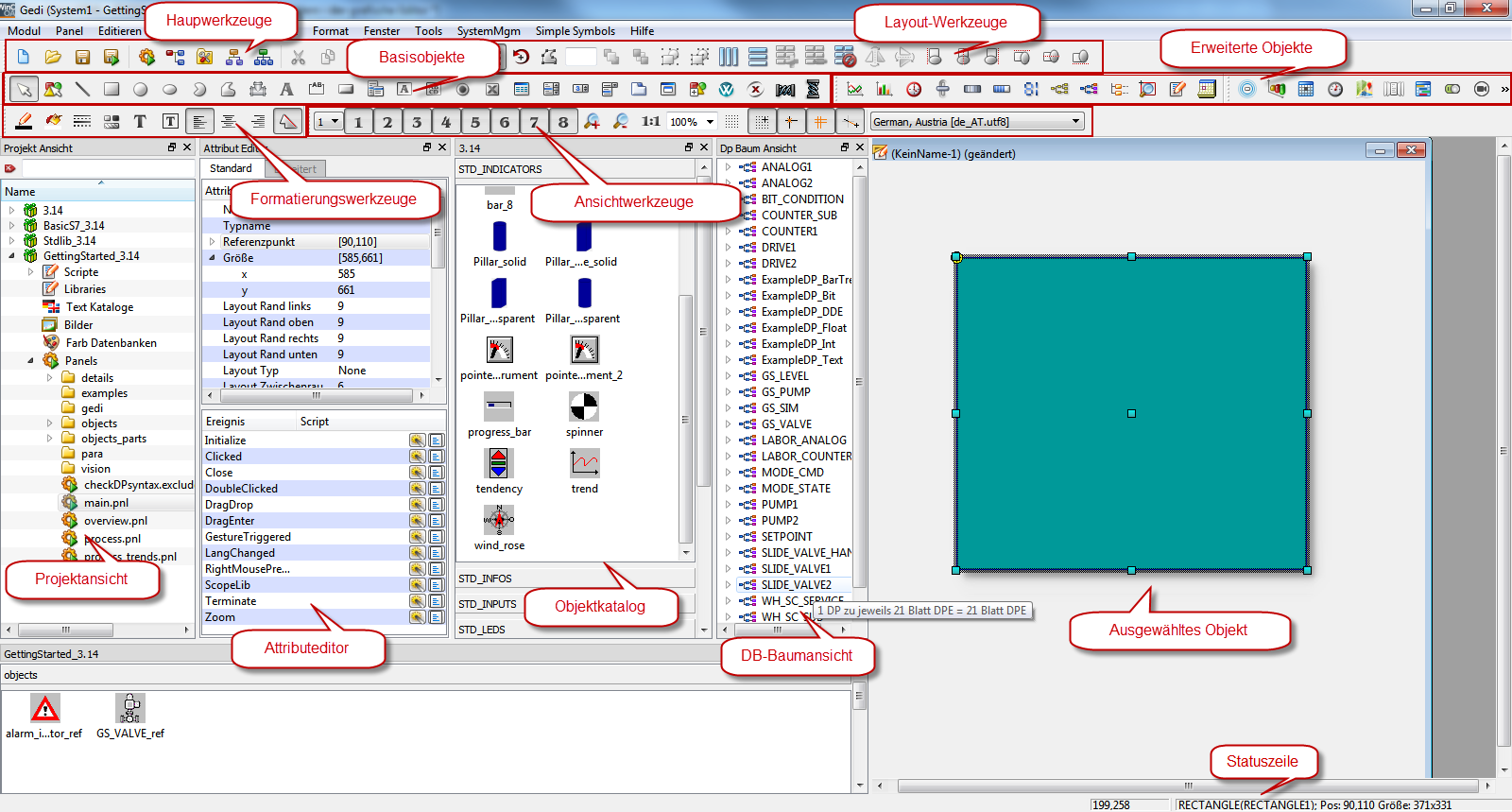Open the SystemMgm menu
Image resolution: width=1512 pixels, height=812 pixels.
point(488,30)
